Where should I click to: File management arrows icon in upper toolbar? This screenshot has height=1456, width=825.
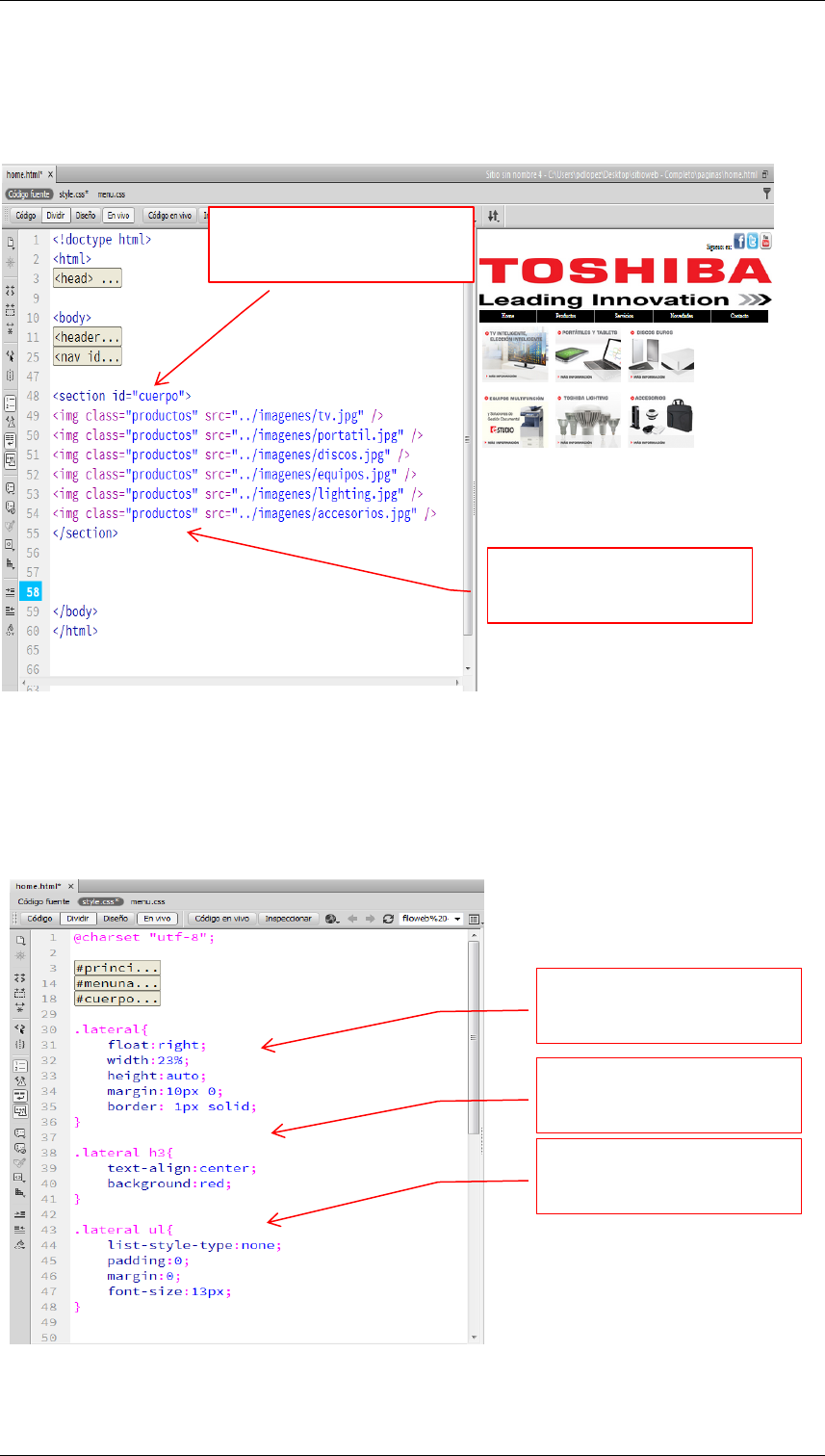492,216
